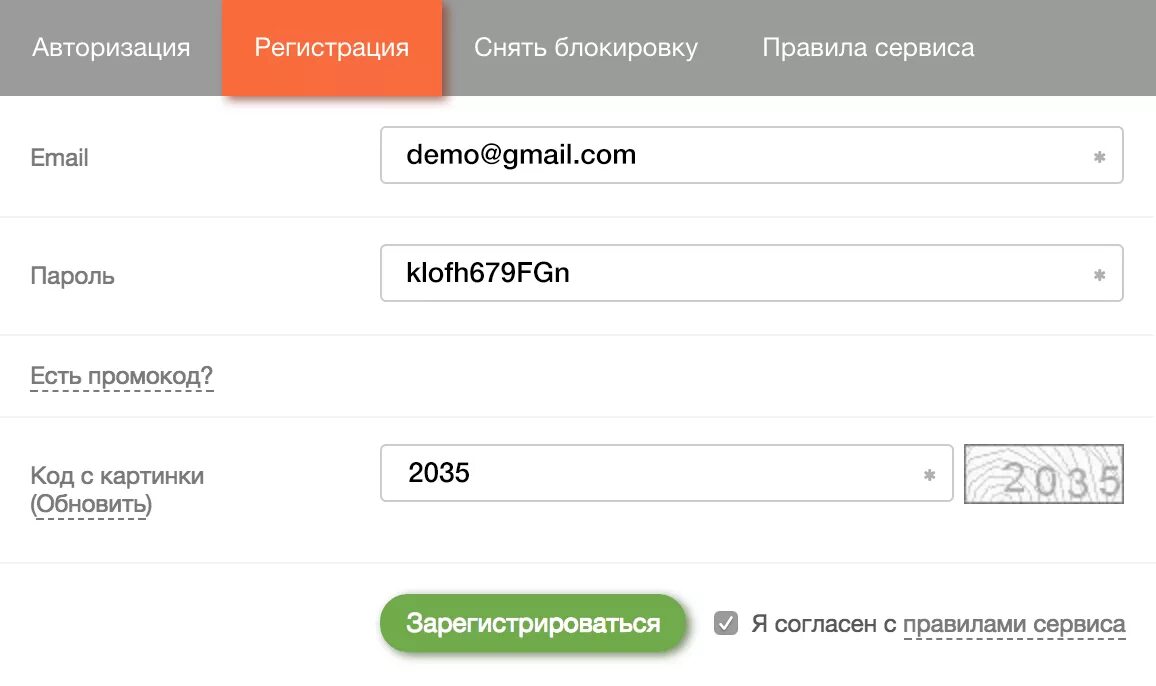This screenshot has height=686, width=1156.
Task: Open the правилами сервиса link
Action: (x=1014, y=625)
